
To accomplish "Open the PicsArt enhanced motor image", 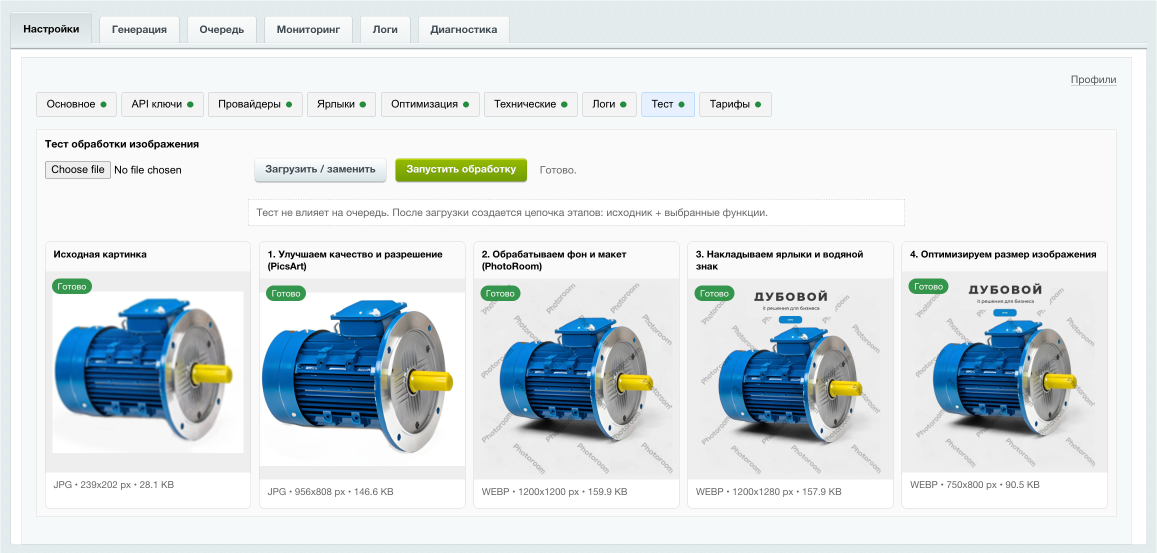I will [x=362, y=380].
